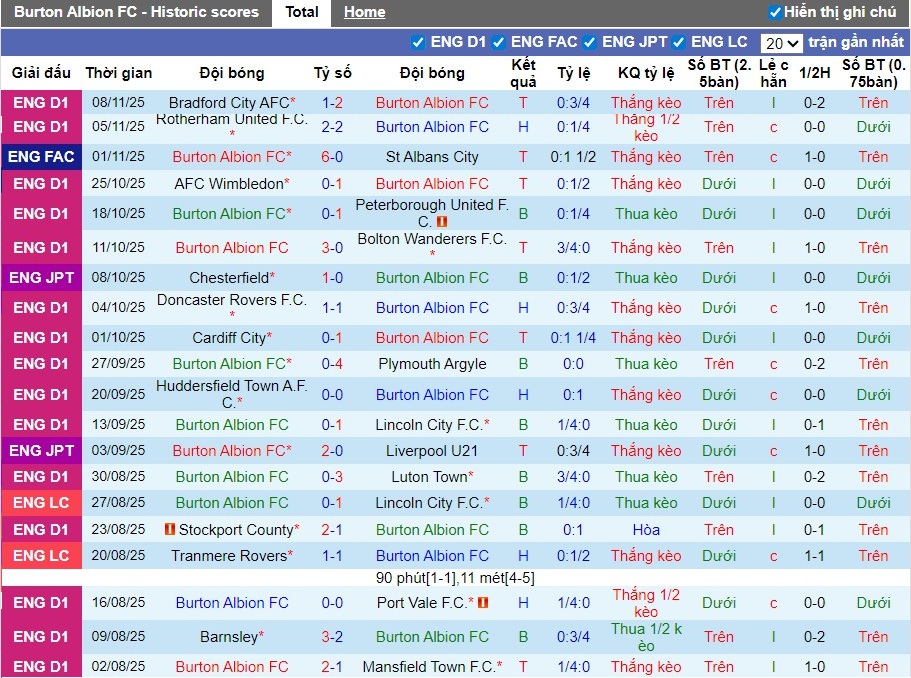Switch to the Home tab
Screen dimensions: 911x678
pos(364,12)
